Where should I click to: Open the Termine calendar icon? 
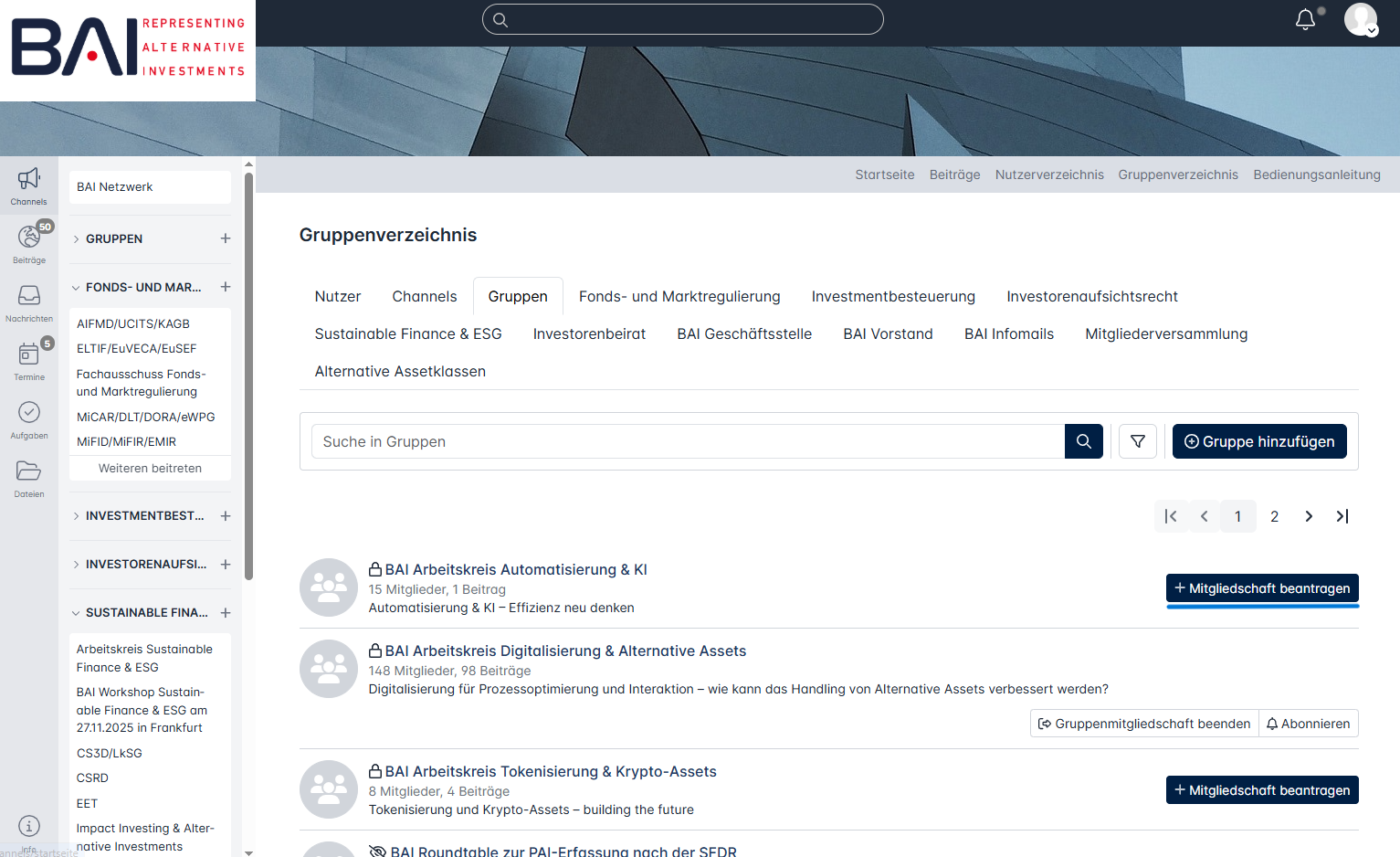point(29,354)
